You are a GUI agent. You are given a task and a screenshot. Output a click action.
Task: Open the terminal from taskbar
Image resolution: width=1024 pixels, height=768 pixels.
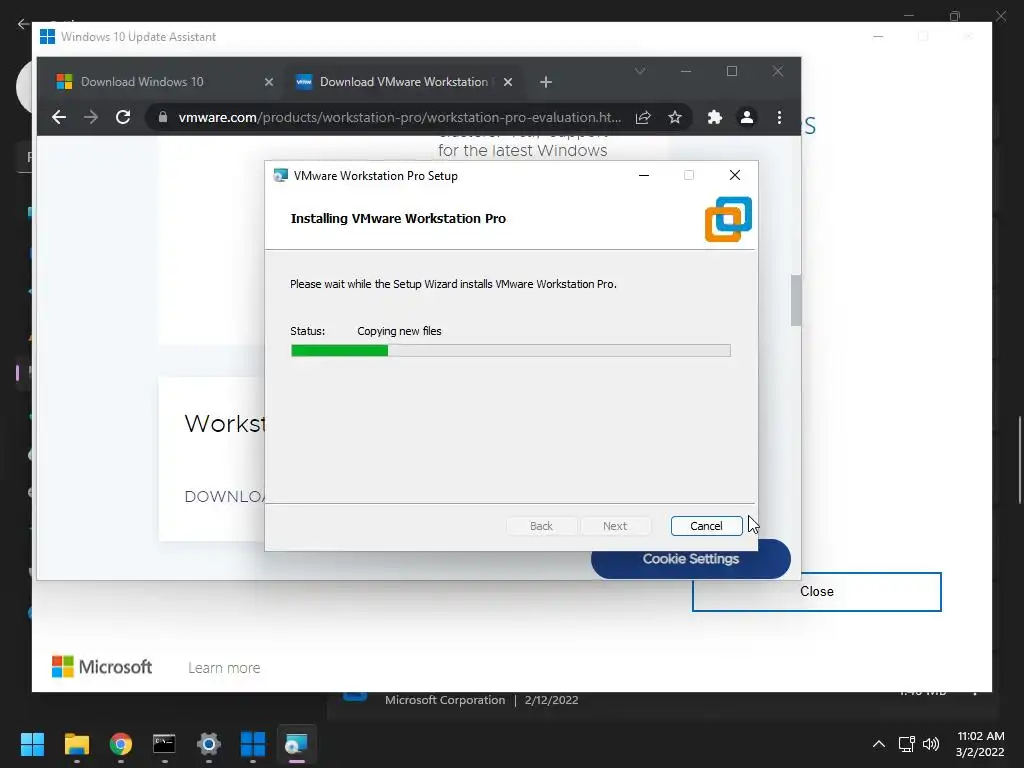[165, 744]
